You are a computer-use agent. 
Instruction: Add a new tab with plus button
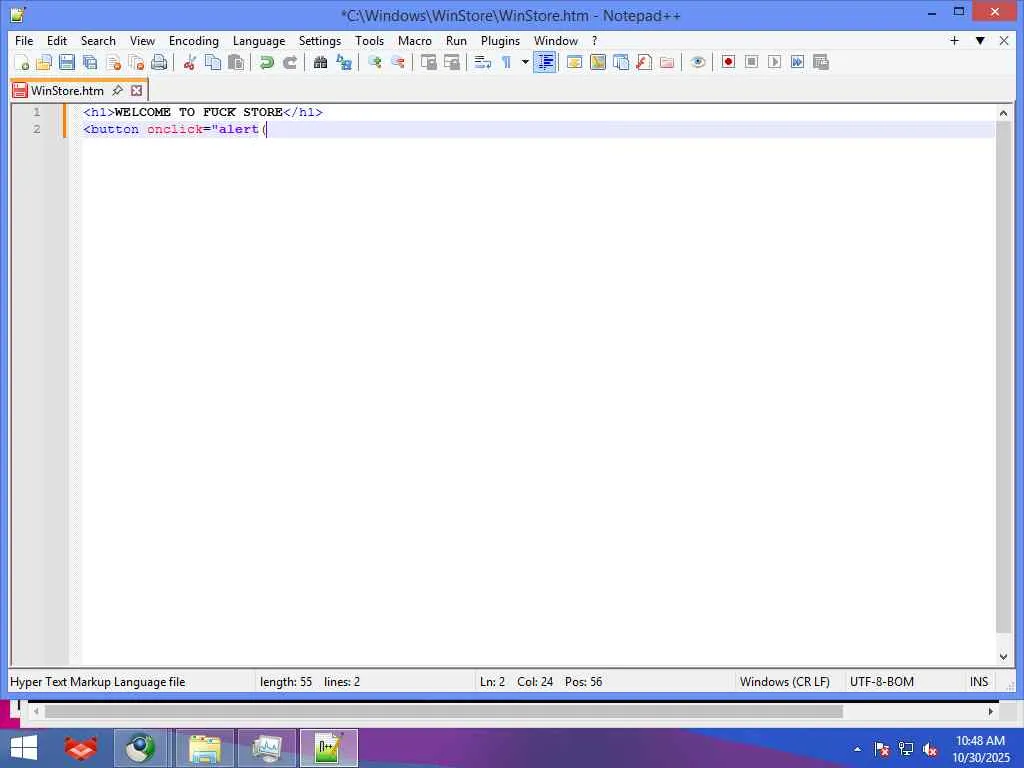[x=954, y=40]
